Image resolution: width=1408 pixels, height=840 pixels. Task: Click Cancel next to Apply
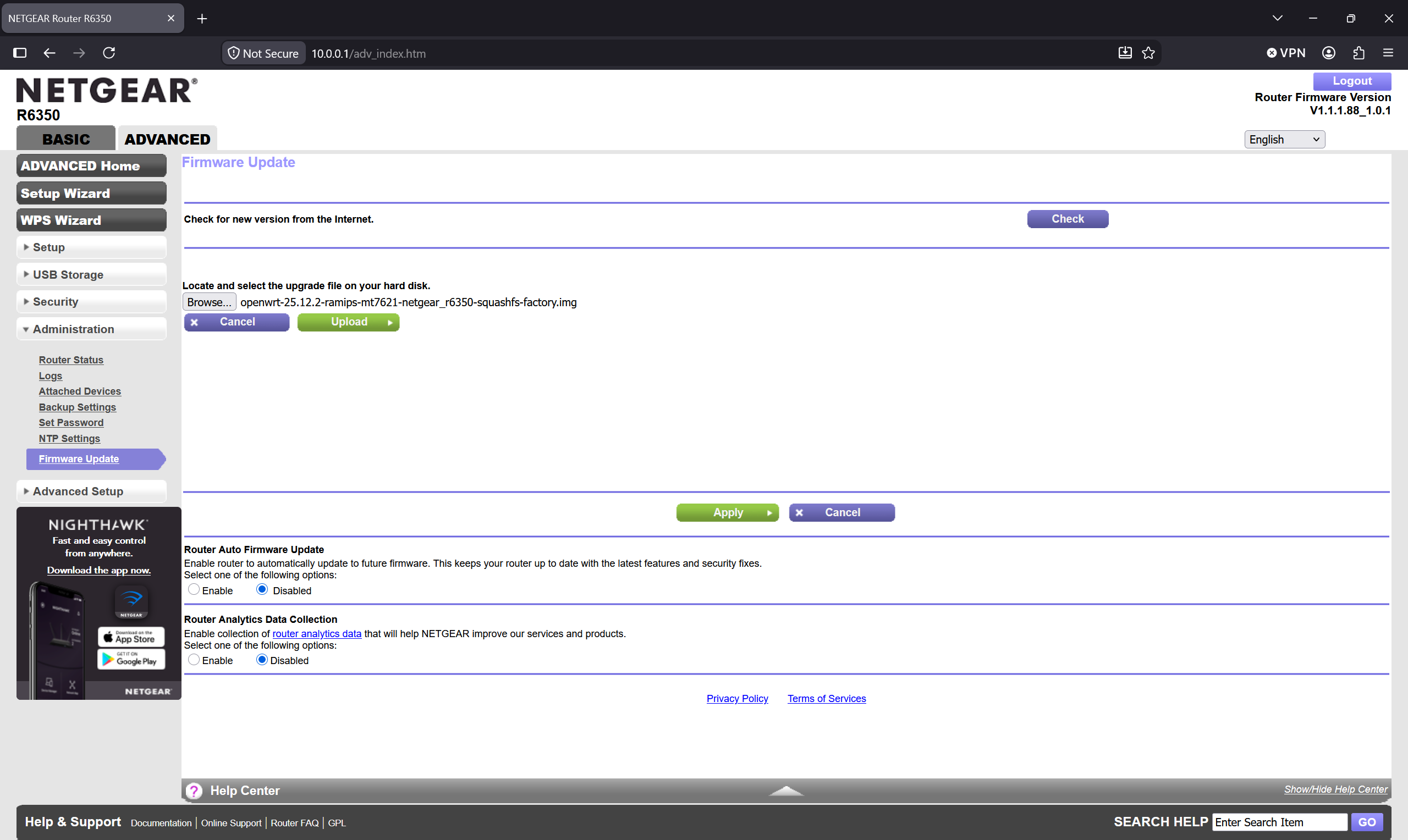(842, 512)
